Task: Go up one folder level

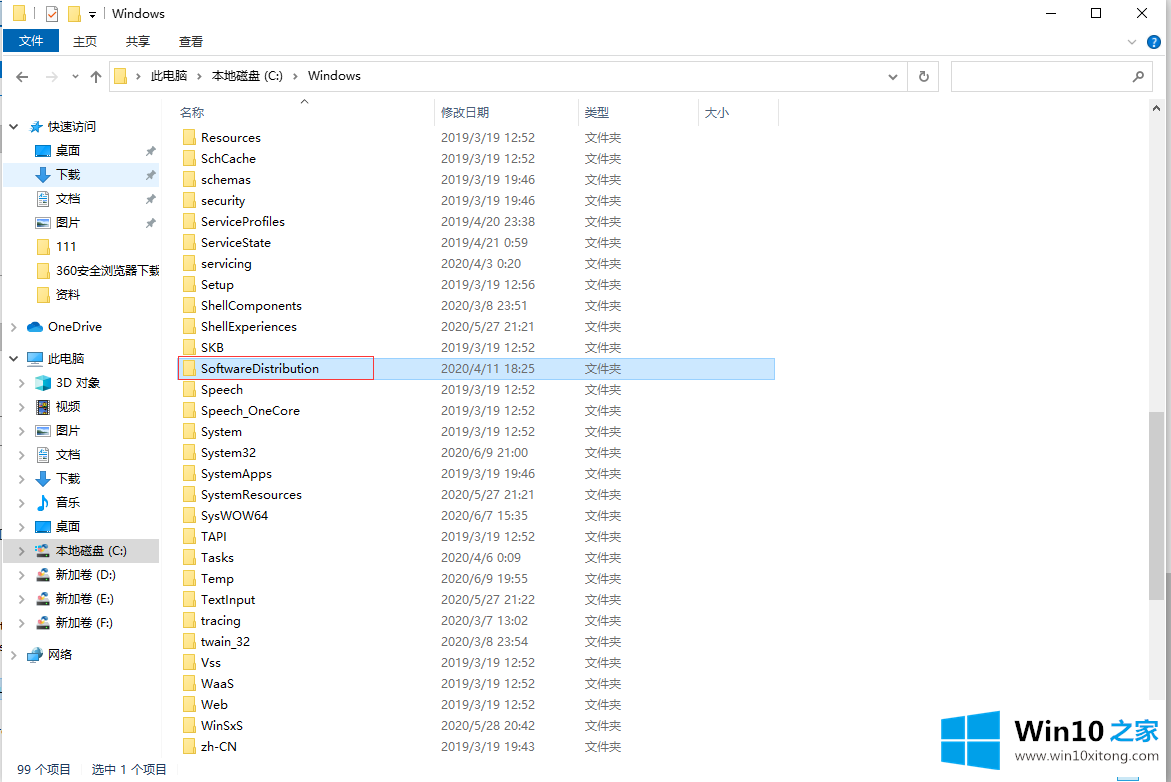Action: [96, 76]
